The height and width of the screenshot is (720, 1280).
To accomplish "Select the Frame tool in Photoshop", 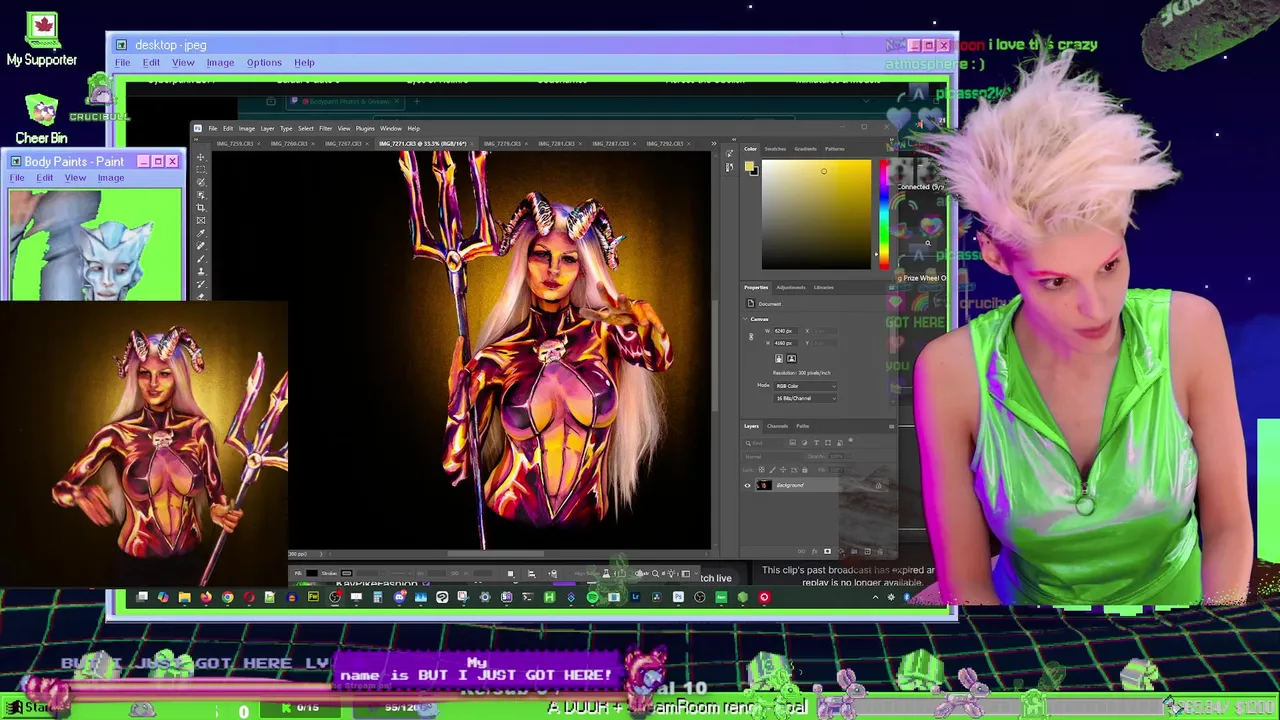I will point(201,220).
